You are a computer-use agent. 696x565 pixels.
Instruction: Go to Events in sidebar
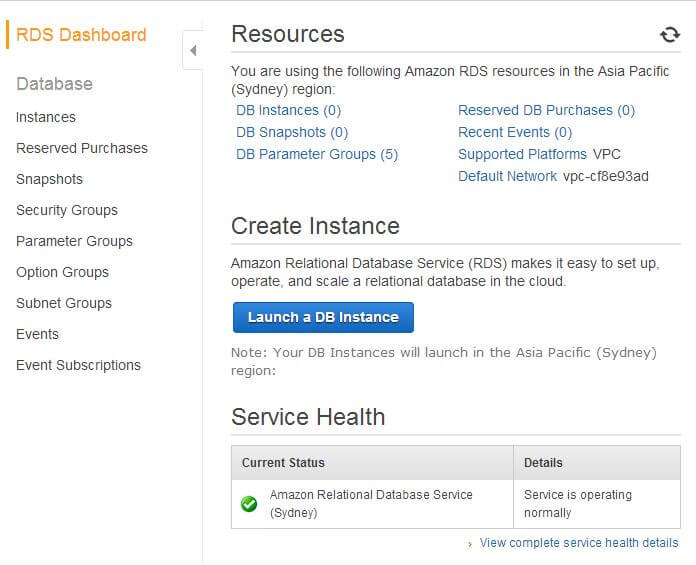click(37, 334)
